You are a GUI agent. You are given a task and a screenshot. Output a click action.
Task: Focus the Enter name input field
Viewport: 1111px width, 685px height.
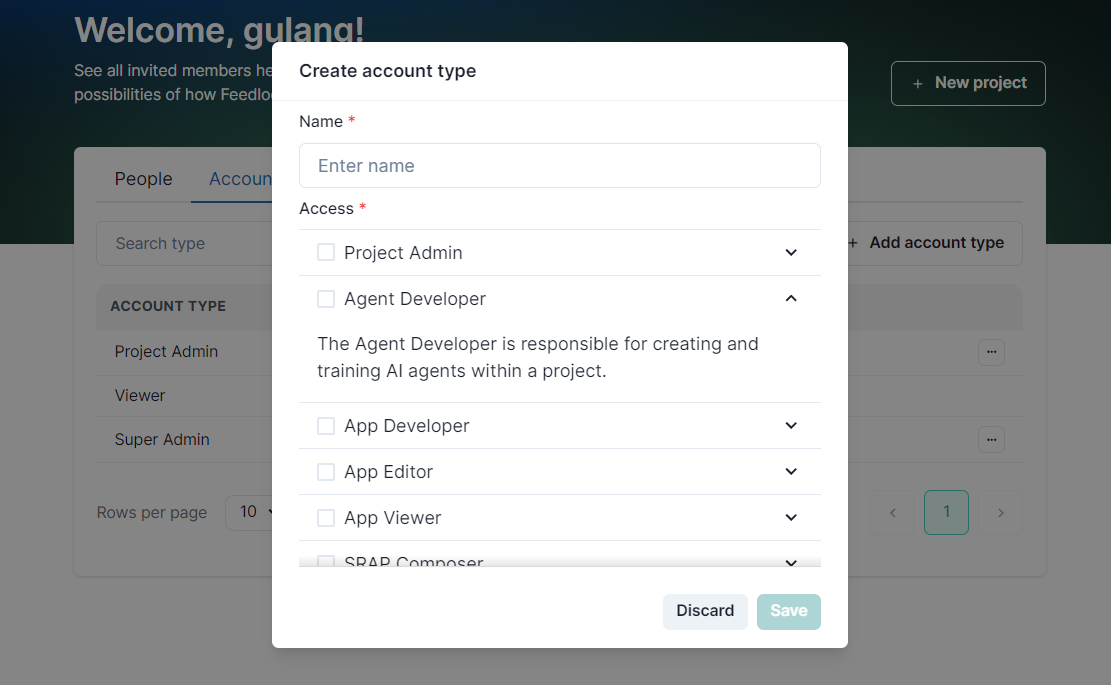[560, 166]
